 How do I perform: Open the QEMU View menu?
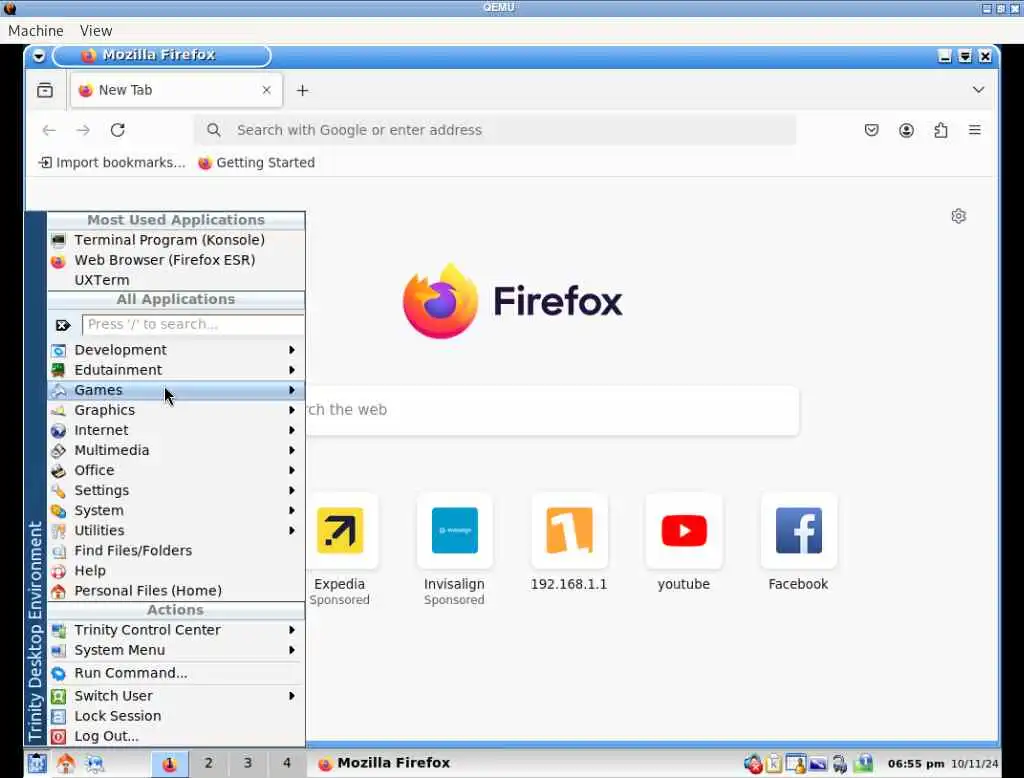pyautogui.click(x=96, y=31)
